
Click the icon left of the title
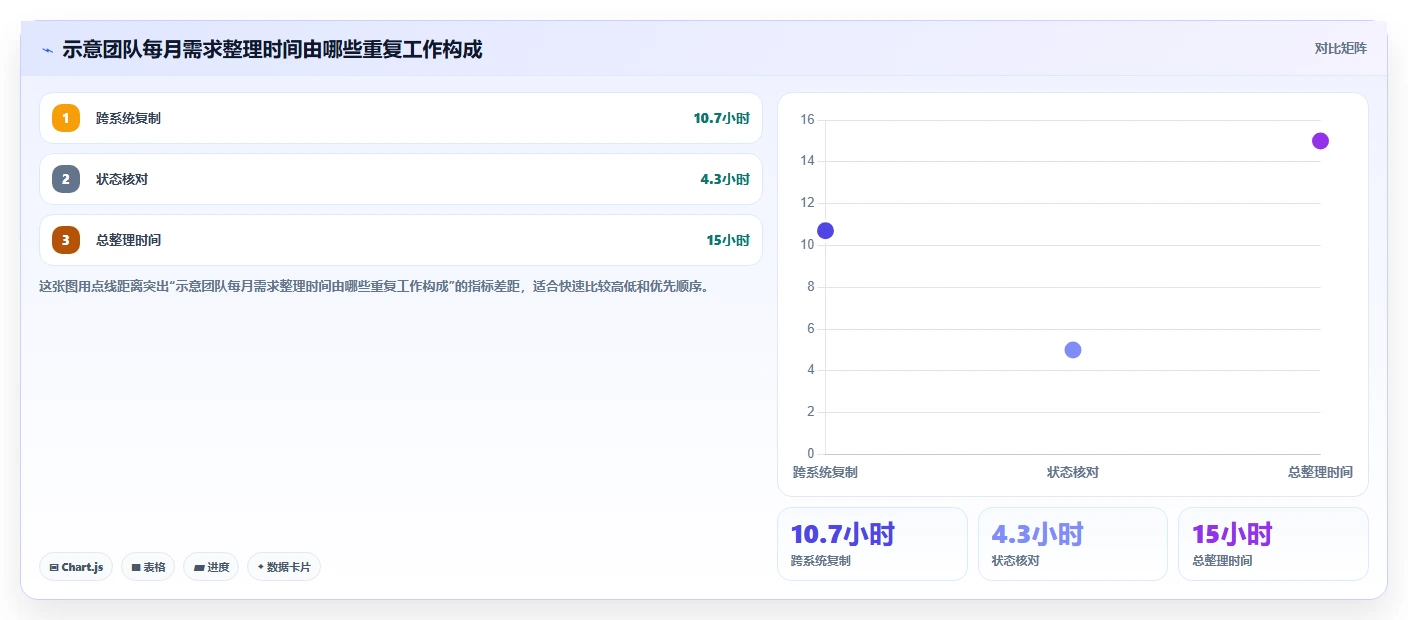coord(47,49)
